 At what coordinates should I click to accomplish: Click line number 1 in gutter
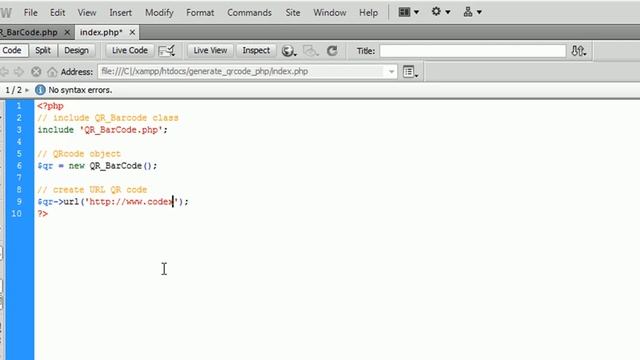18,106
